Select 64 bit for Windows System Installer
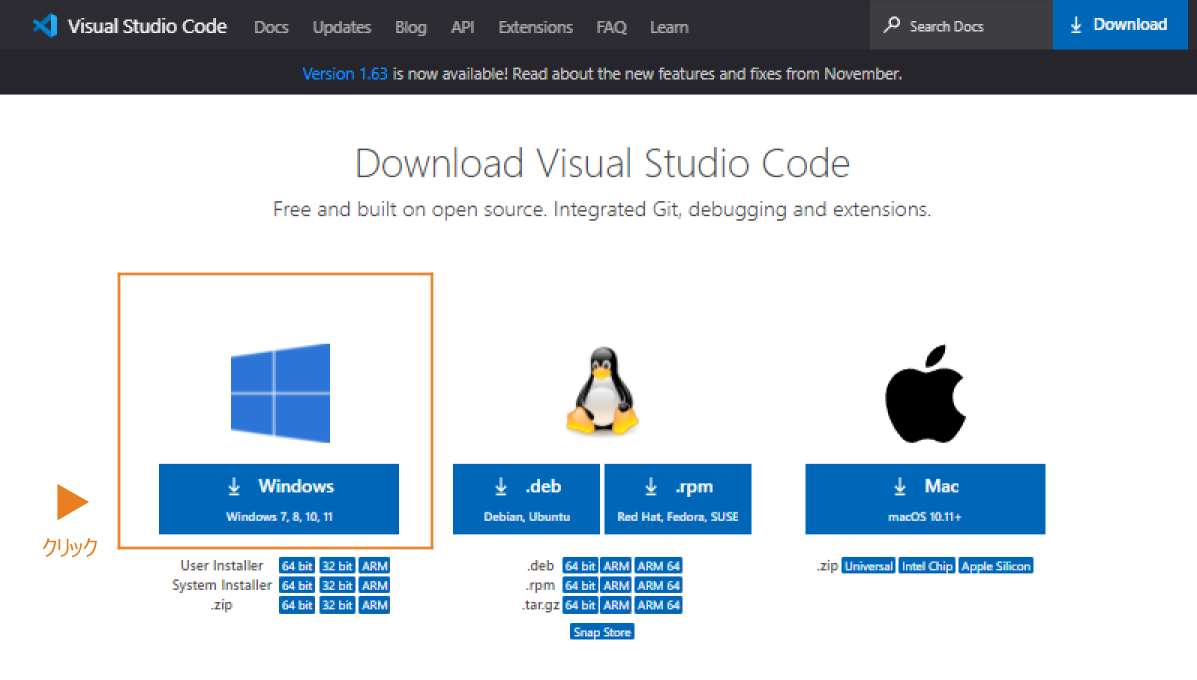Image resolution: width=1197 pixels, height=680 pixels. pos(297,585)
